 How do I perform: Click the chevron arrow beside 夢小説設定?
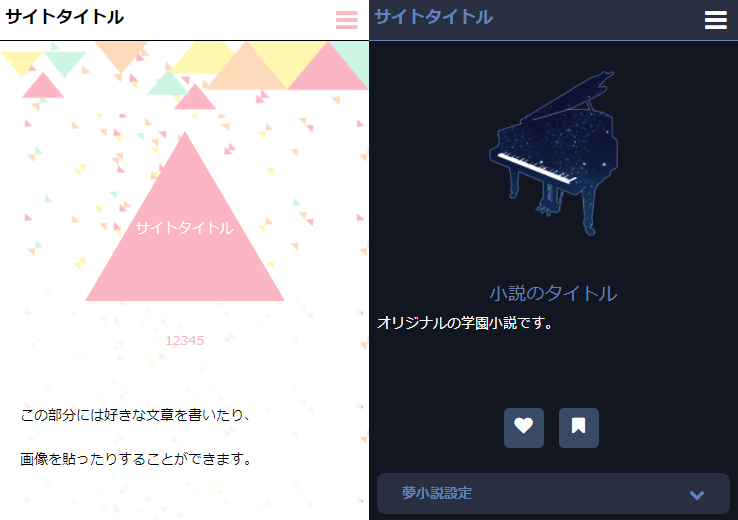click(x=697, y=495)
